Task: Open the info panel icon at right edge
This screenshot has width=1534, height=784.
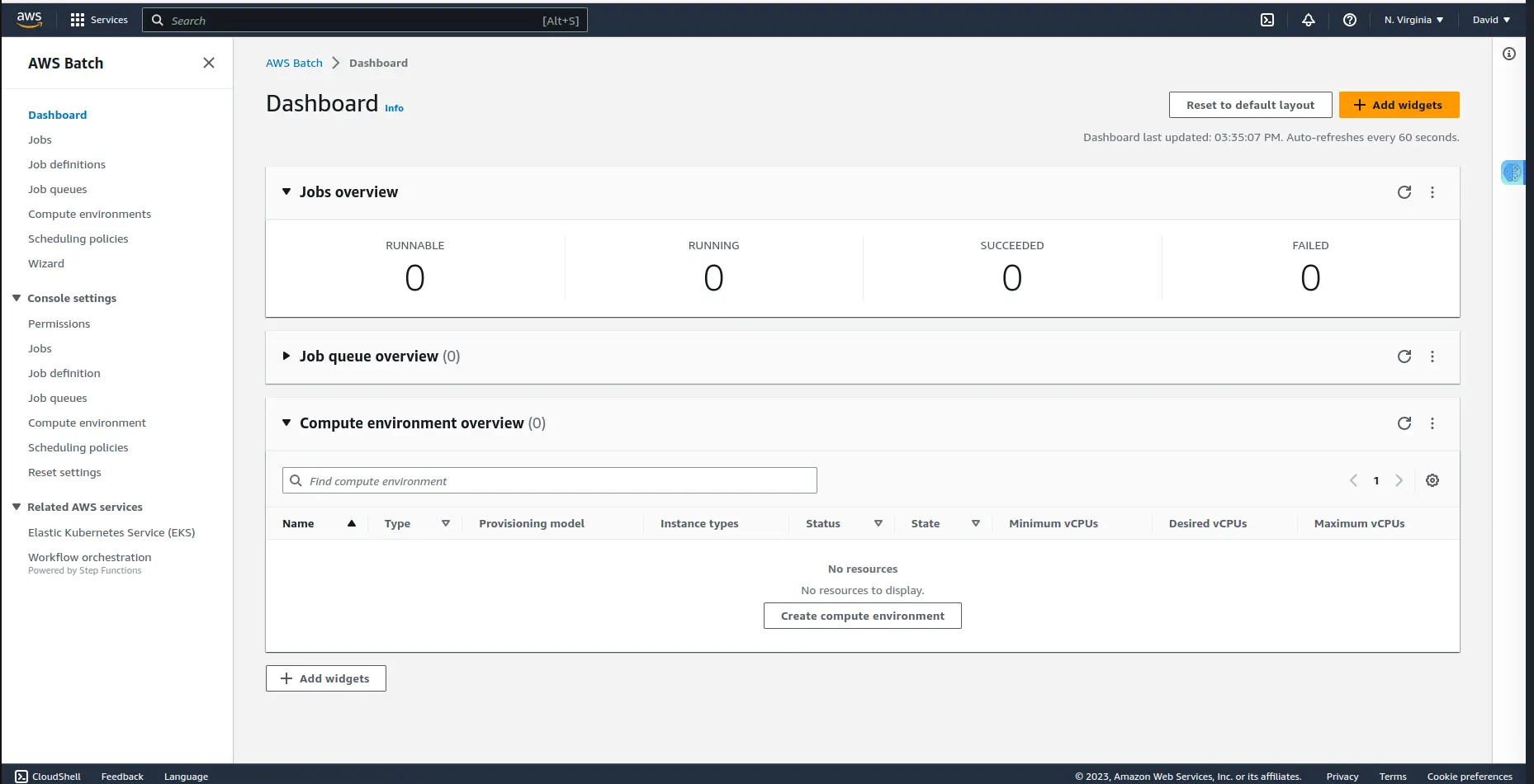Action: coord(1509,54)
